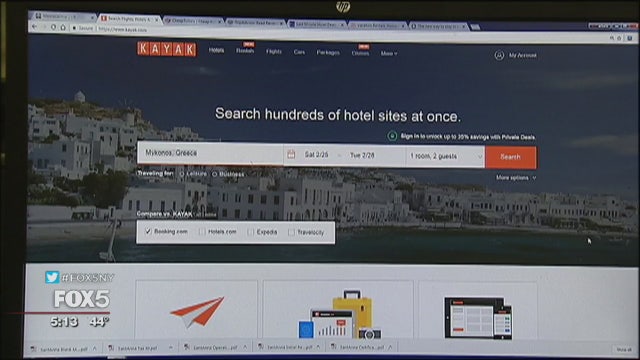Open arrow menu of third Santorini pdf download
The height and width of the screenshot is (360, 640).
[245, 347]
